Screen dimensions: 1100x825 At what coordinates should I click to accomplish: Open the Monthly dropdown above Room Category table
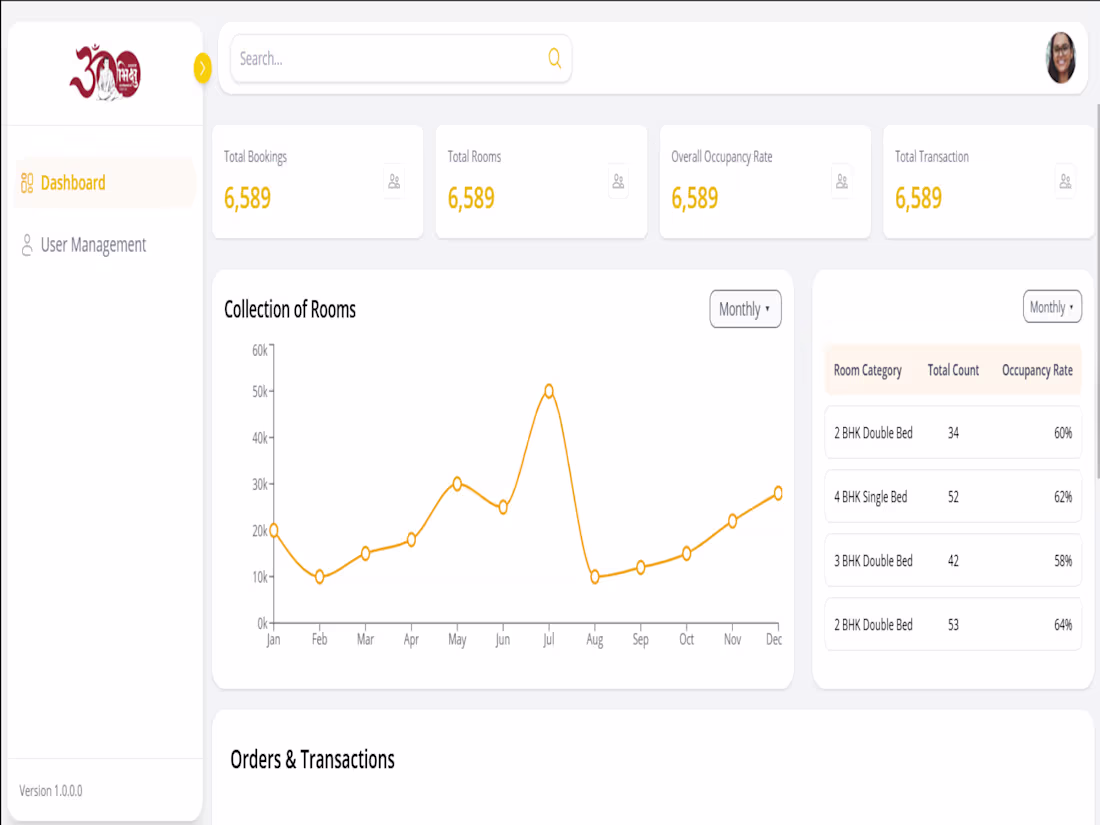(x=1052, y=307)
